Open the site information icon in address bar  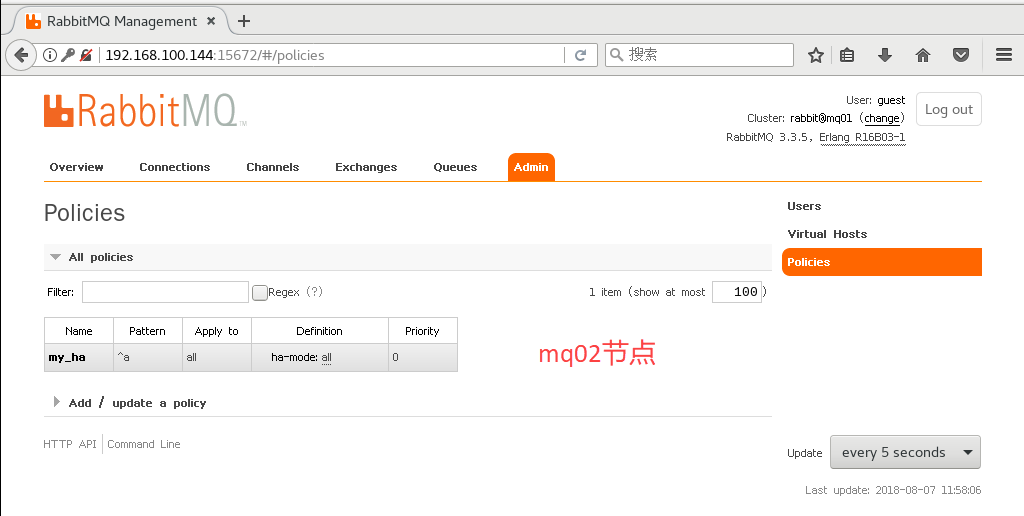click(x=50, y=56)
